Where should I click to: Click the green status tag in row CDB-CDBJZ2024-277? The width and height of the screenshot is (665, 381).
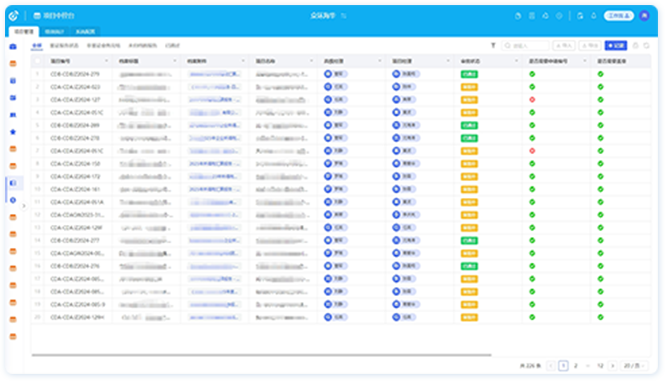pos(469,241)
